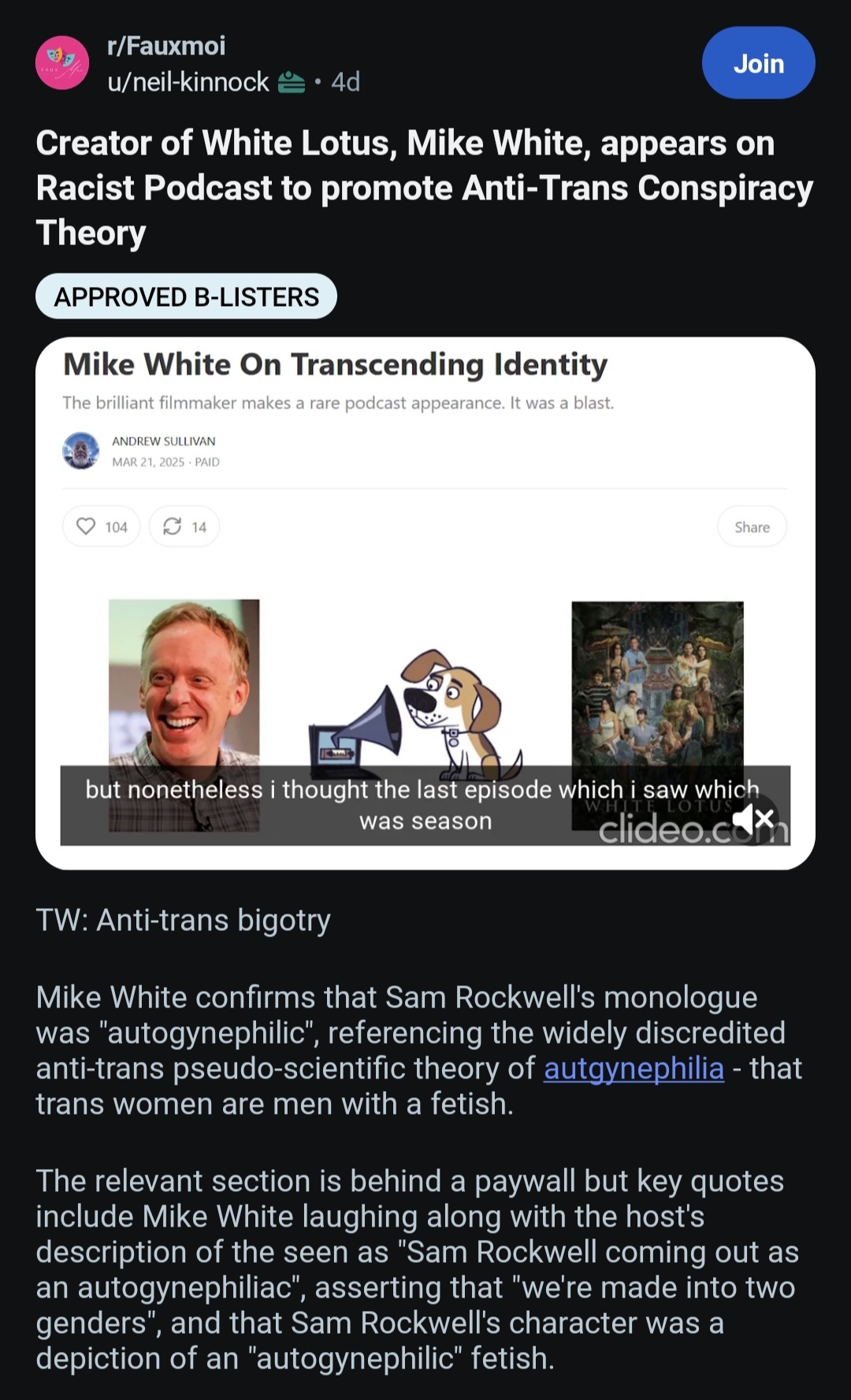Tap the Join button
The height and width of the screenshot is (1400, 851).
758,63
